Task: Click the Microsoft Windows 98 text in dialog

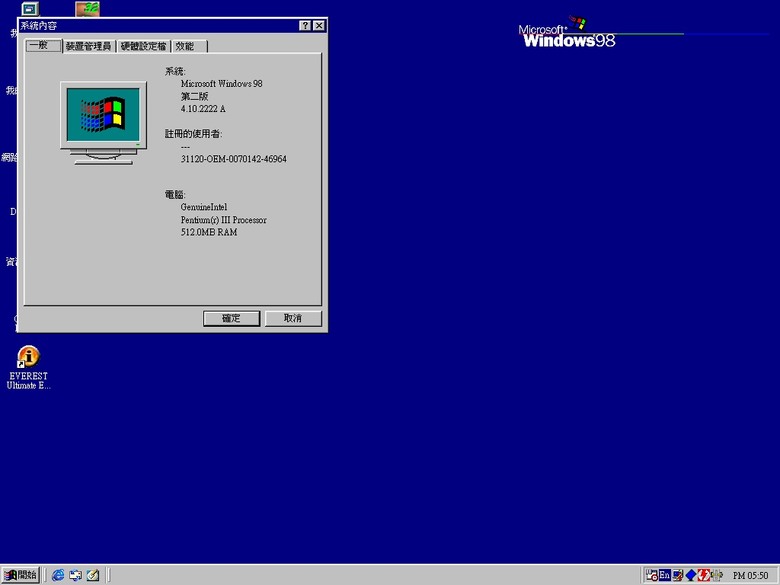Action: pos(221,84)
